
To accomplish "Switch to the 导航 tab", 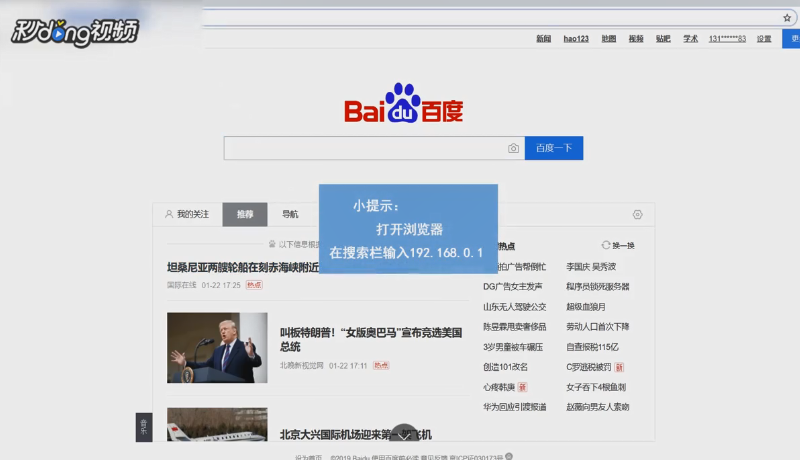I will click(290, 214).
